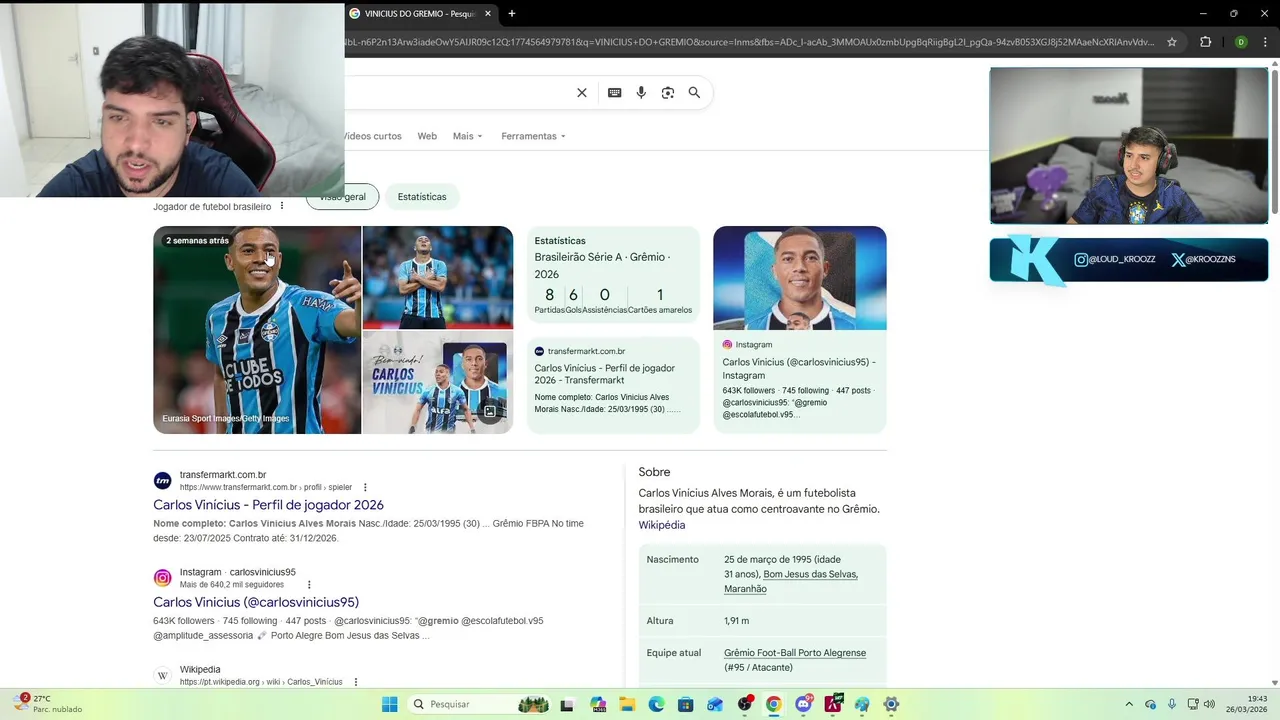Open more options for the Wikipedia result
Viewport: 1280px width, 720px height.
(355, 682)
